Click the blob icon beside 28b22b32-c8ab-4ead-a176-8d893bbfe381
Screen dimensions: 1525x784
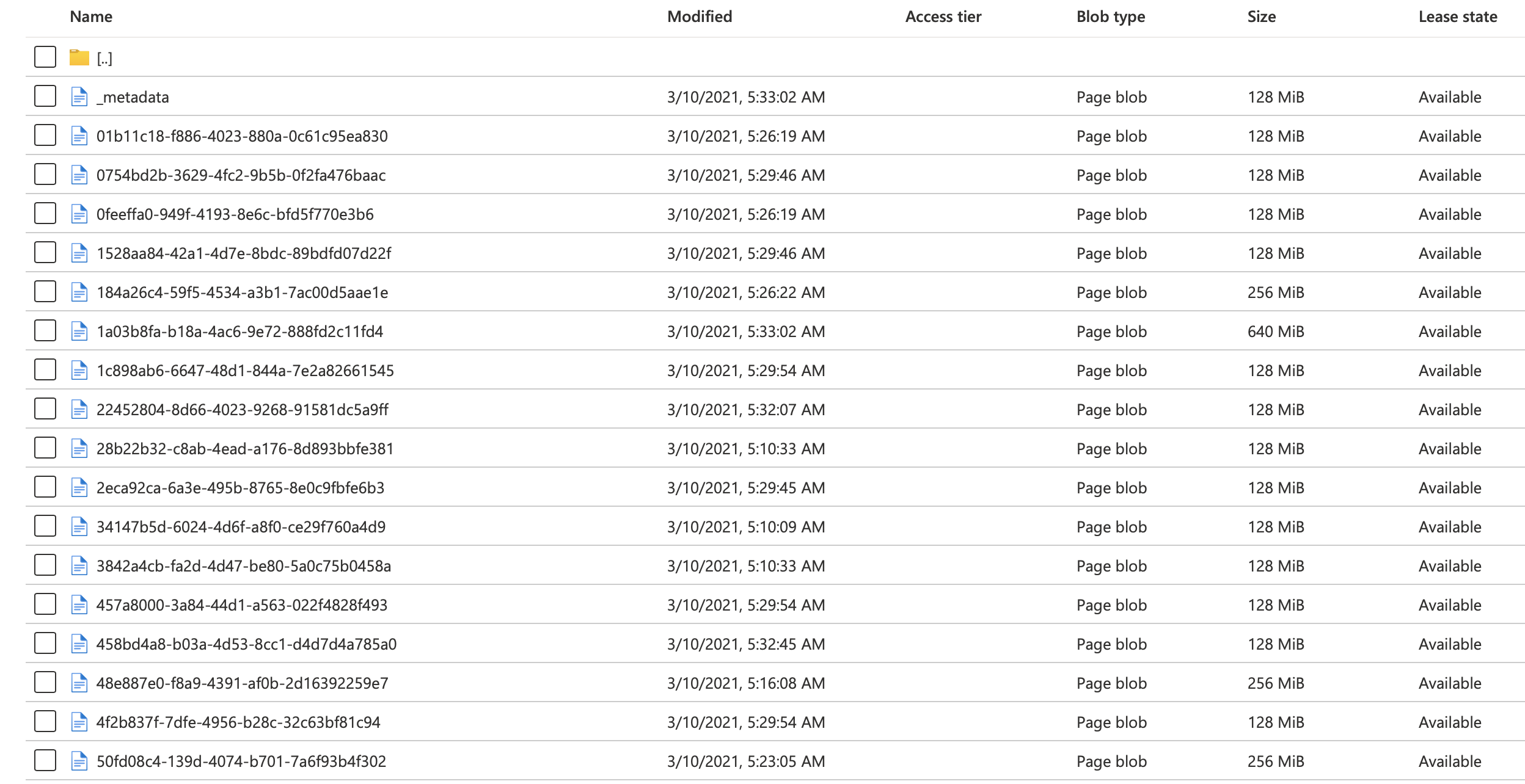click(79, 449)
